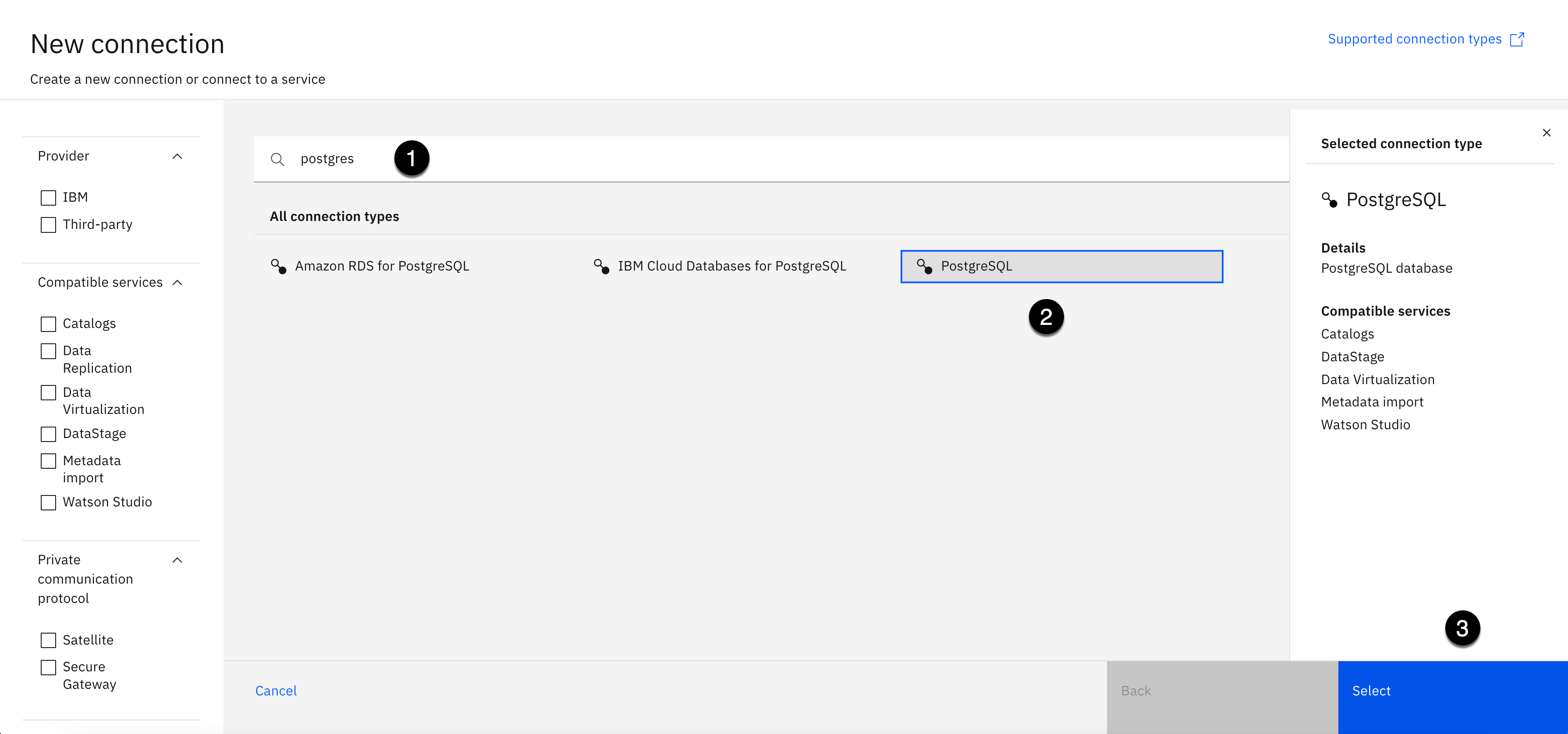Collapse the Provider filter section
Screen dimensions: 1568x734
(177, 157)
